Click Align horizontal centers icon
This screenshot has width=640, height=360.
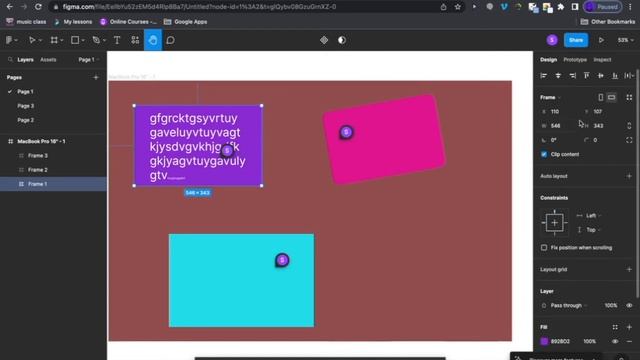click(558, 76)
